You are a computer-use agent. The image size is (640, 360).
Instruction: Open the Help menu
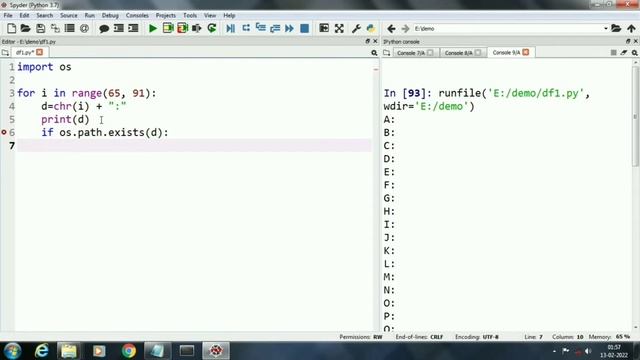(229, 15)
